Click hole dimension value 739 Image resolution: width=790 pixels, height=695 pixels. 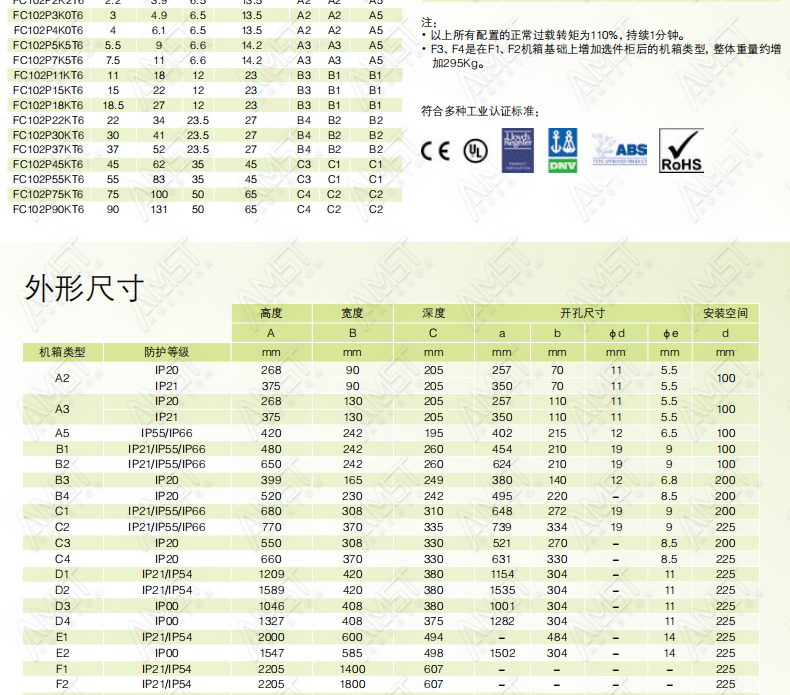click(x=502, y=527)
